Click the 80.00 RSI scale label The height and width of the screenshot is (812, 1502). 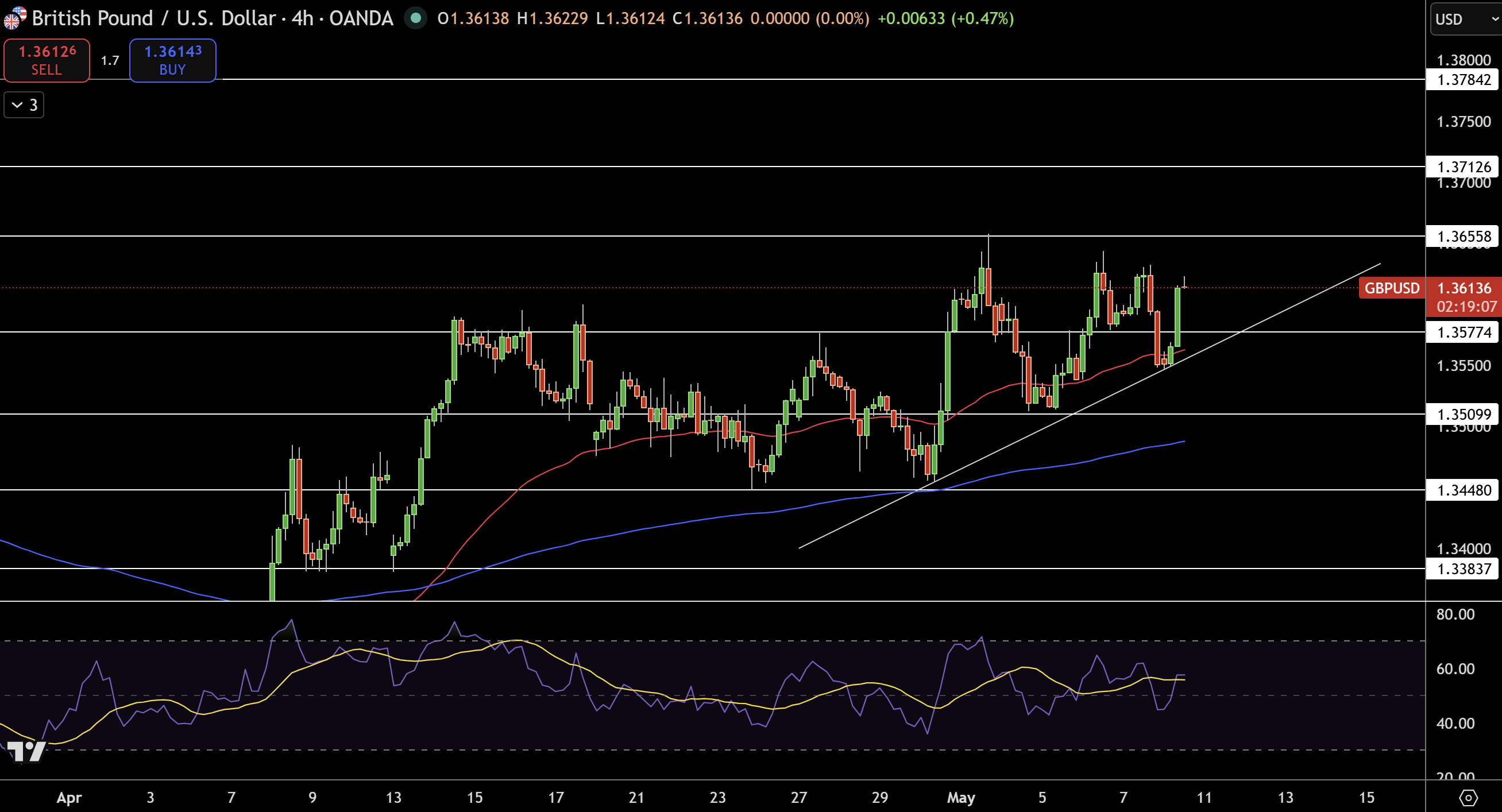[1455, 614]
